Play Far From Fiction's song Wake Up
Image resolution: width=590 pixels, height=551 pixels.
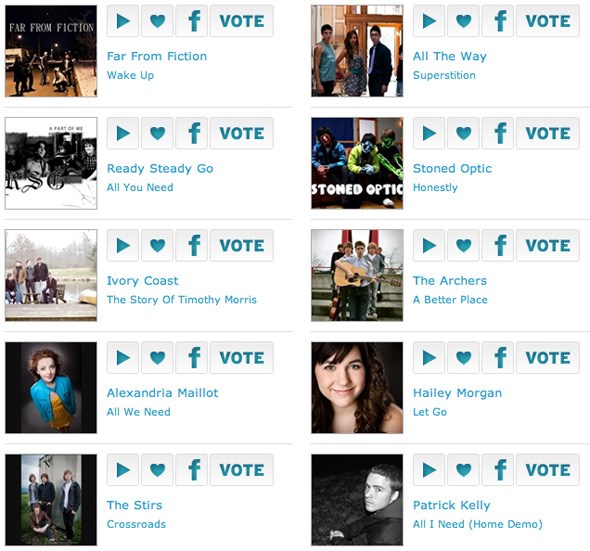(123, 21)
